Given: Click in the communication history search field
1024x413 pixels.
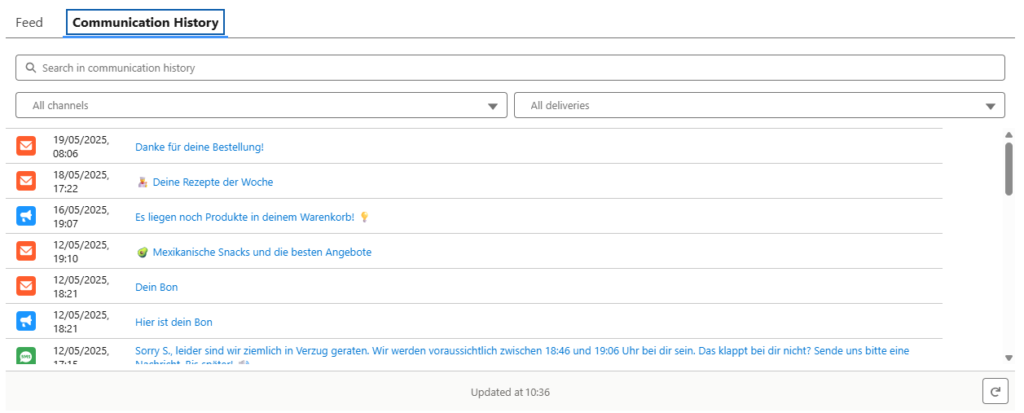Looking at the screenshot, I should coord(510,68).
